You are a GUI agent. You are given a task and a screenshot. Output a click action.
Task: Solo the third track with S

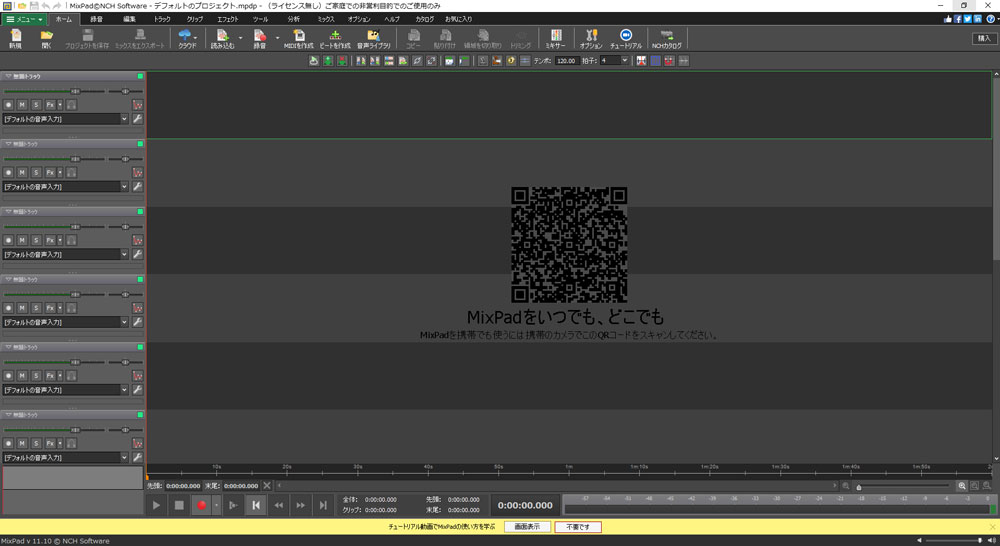coord(36,240)
